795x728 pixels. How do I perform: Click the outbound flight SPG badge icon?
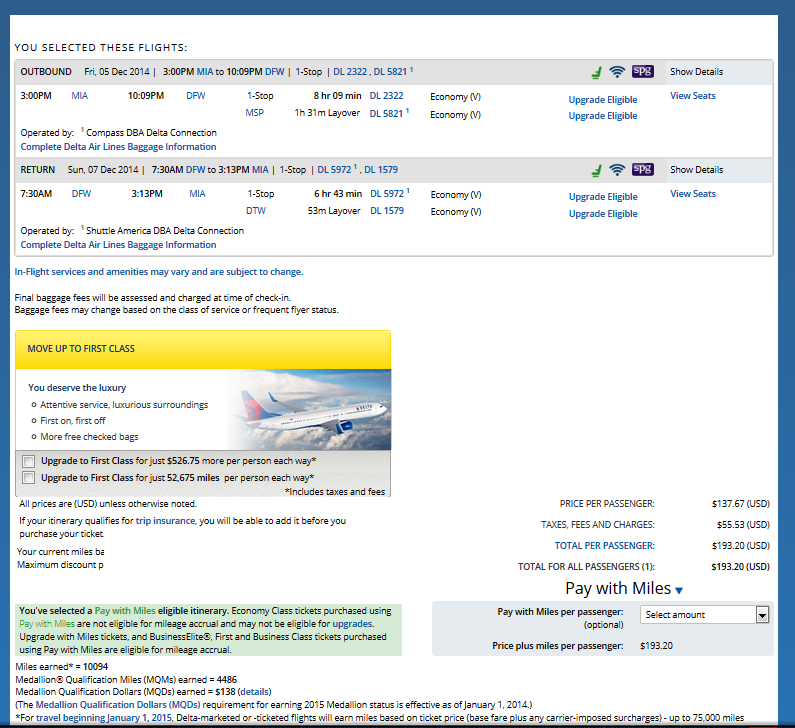point(643,72)
